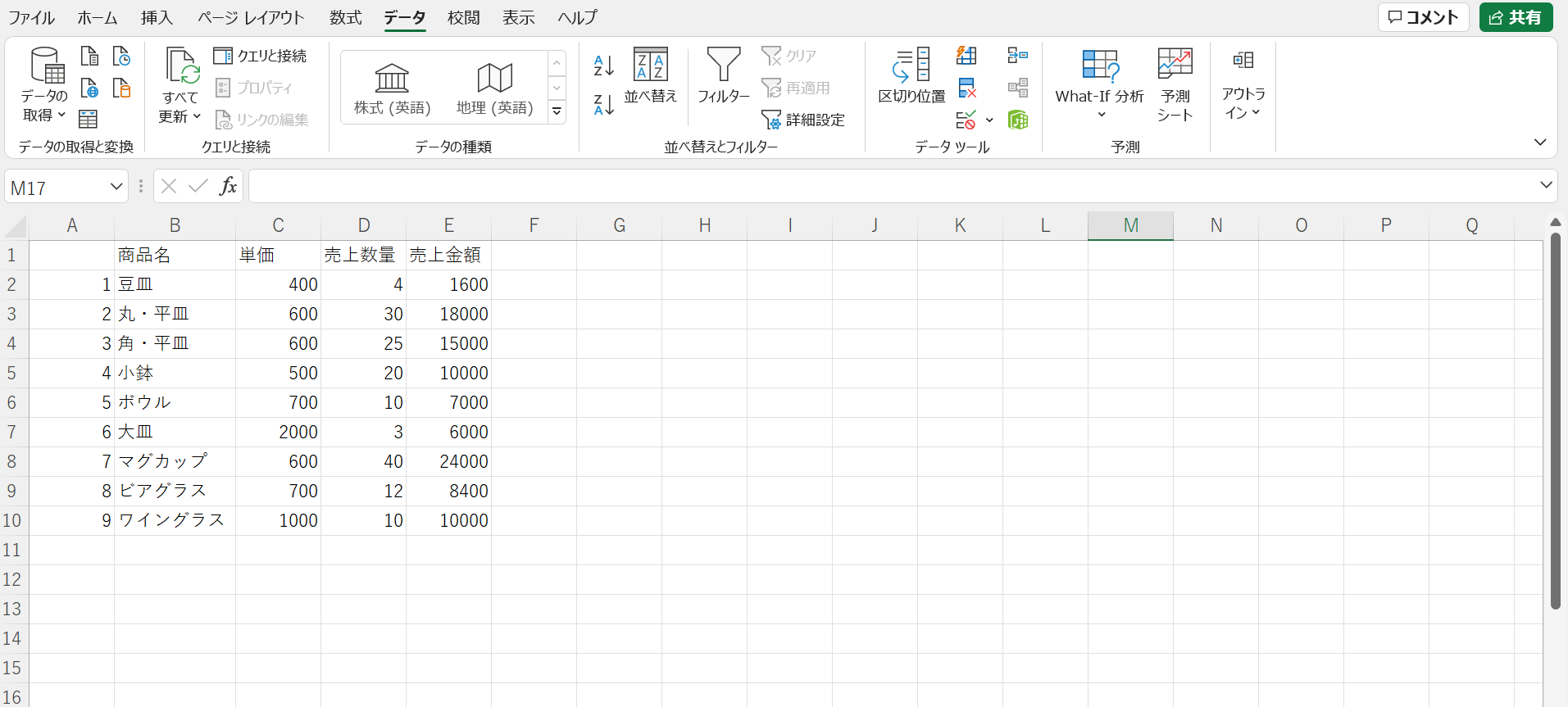Click the コメント button
Viewport: 1568px width, 707px height.
tap(1423, 17)
